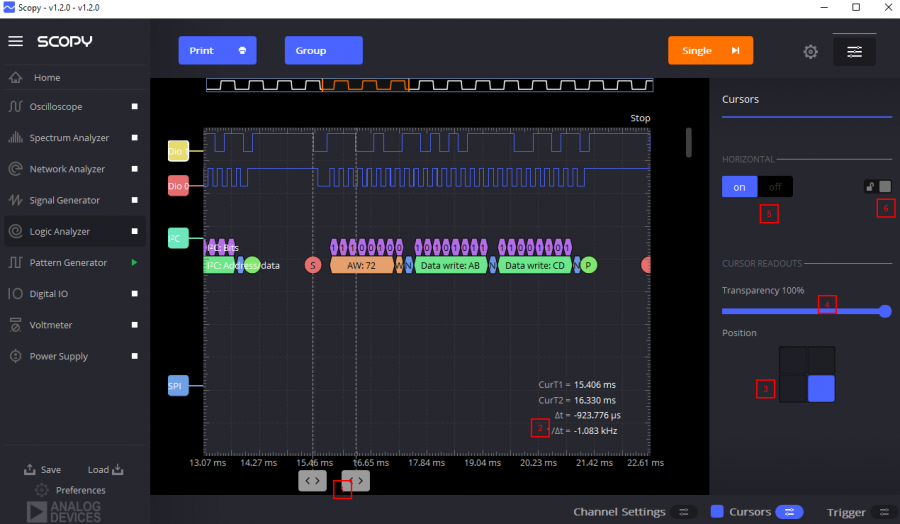Toggle the Oscilloscope run square
The height and width of the screenshot is (524, 900).
[x=134, y=106]
